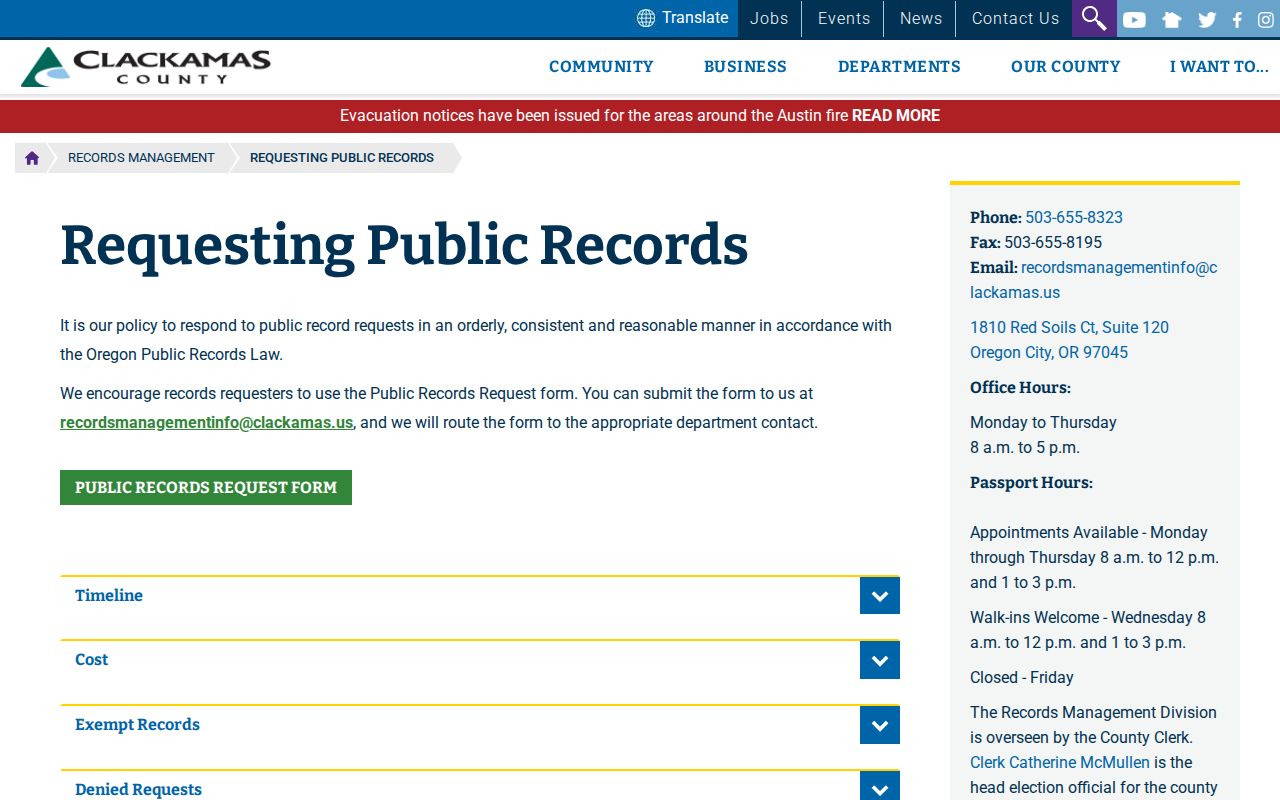Open the Public Records Request Form button
Image resolution: width=1280 pixels, height=800 pixels.
206,488
